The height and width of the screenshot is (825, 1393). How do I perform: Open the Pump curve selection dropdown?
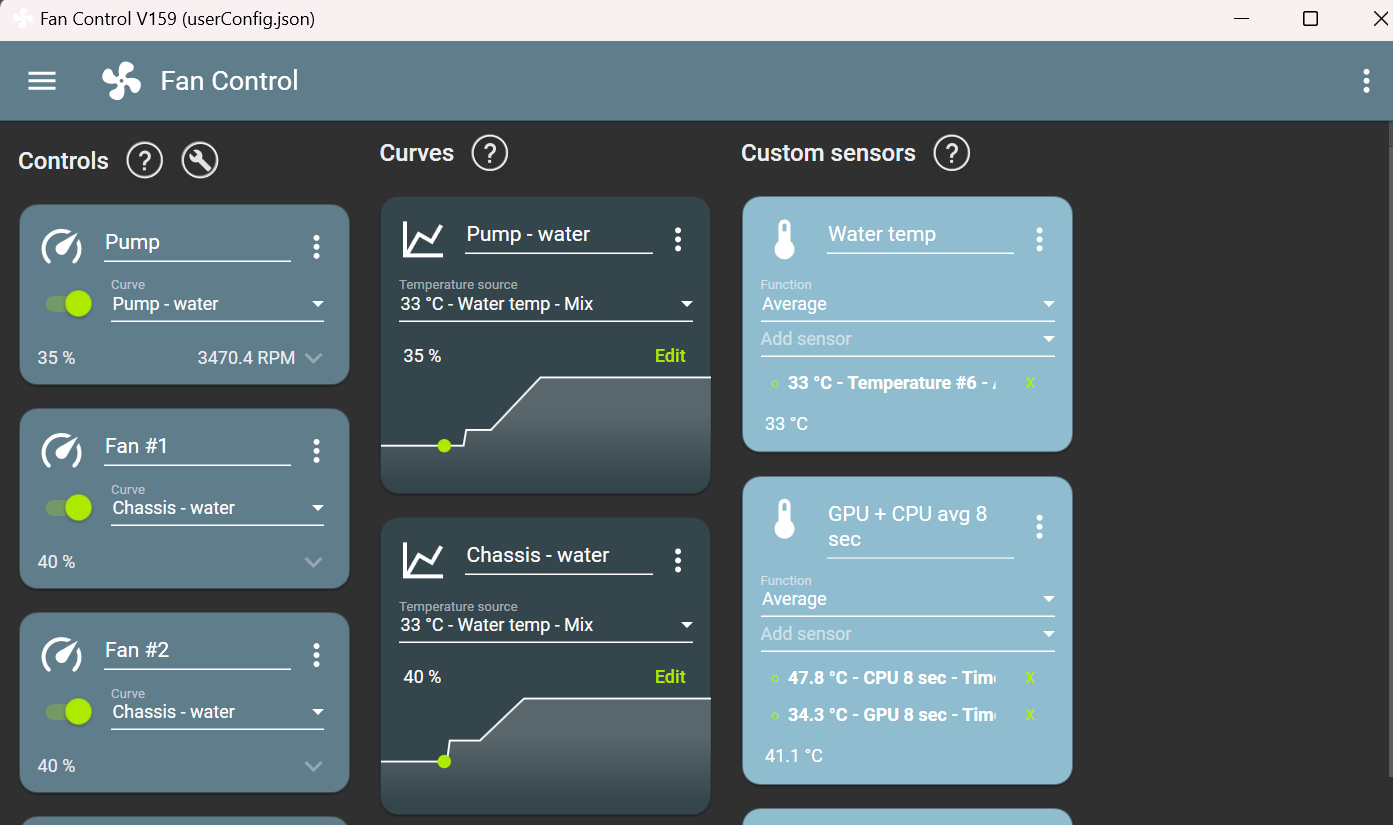217,304
